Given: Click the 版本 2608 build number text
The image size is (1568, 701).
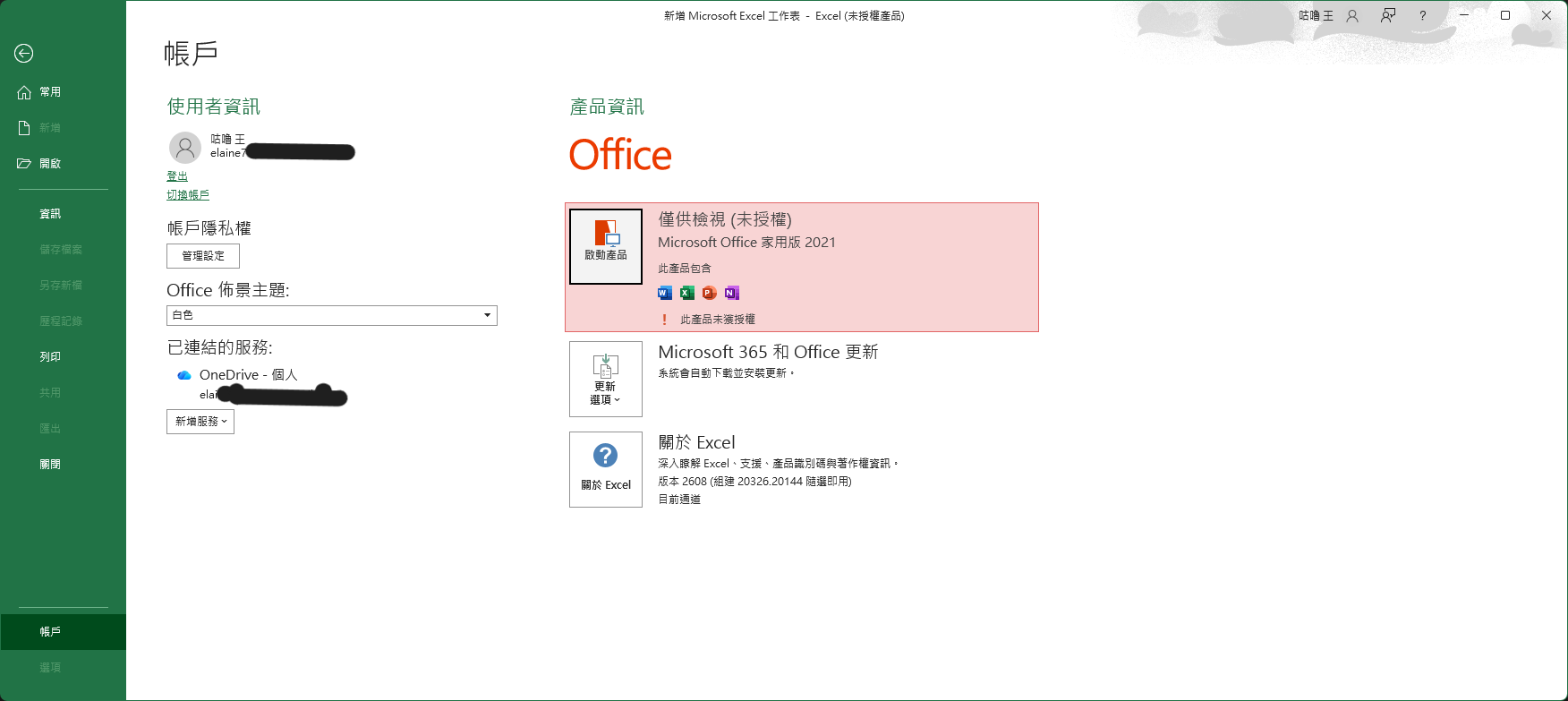Looking at the screenshot, I should (754, 482).
